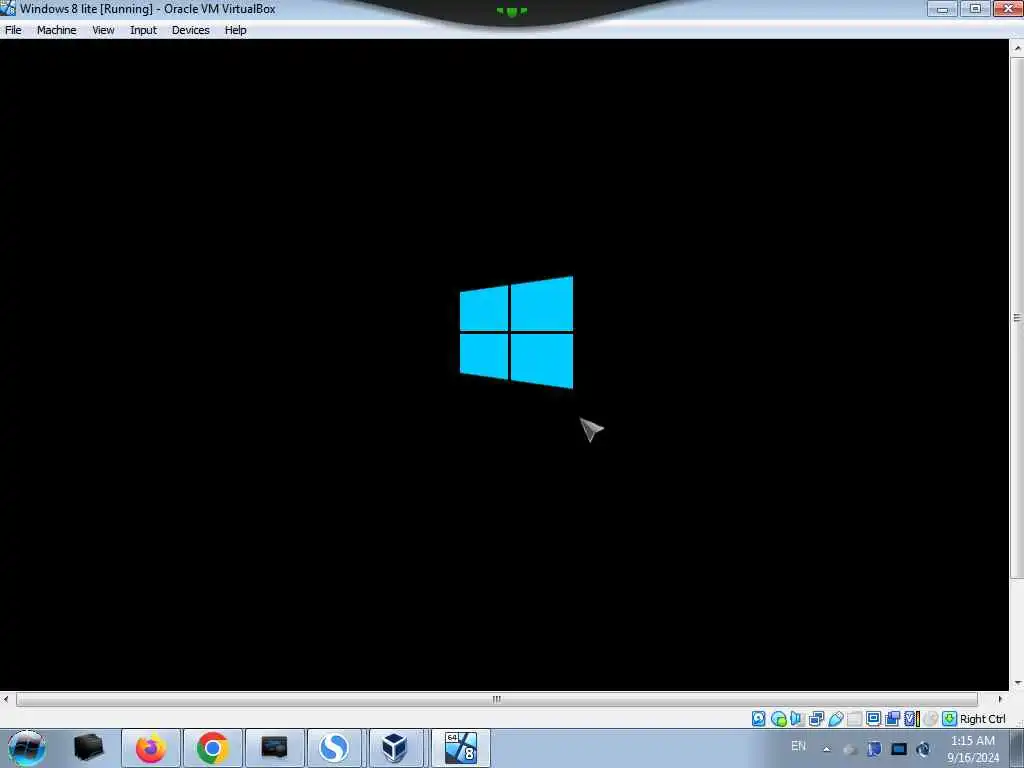Click the mouse integration status icon
Image resolution: width=1024 pixels, height=768 pixels.
point(931,718)
